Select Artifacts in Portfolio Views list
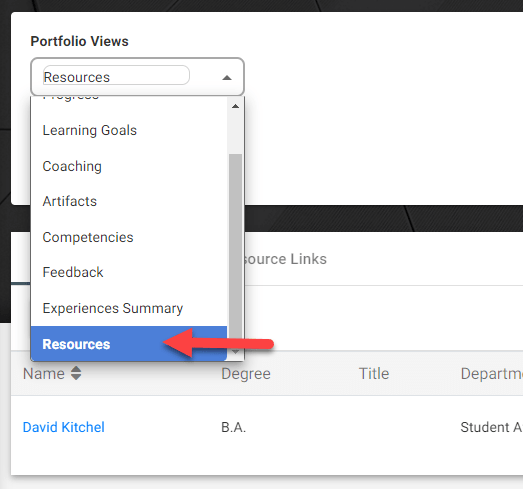The height and width of the screenshot is (489, 523). click(129, 201)
